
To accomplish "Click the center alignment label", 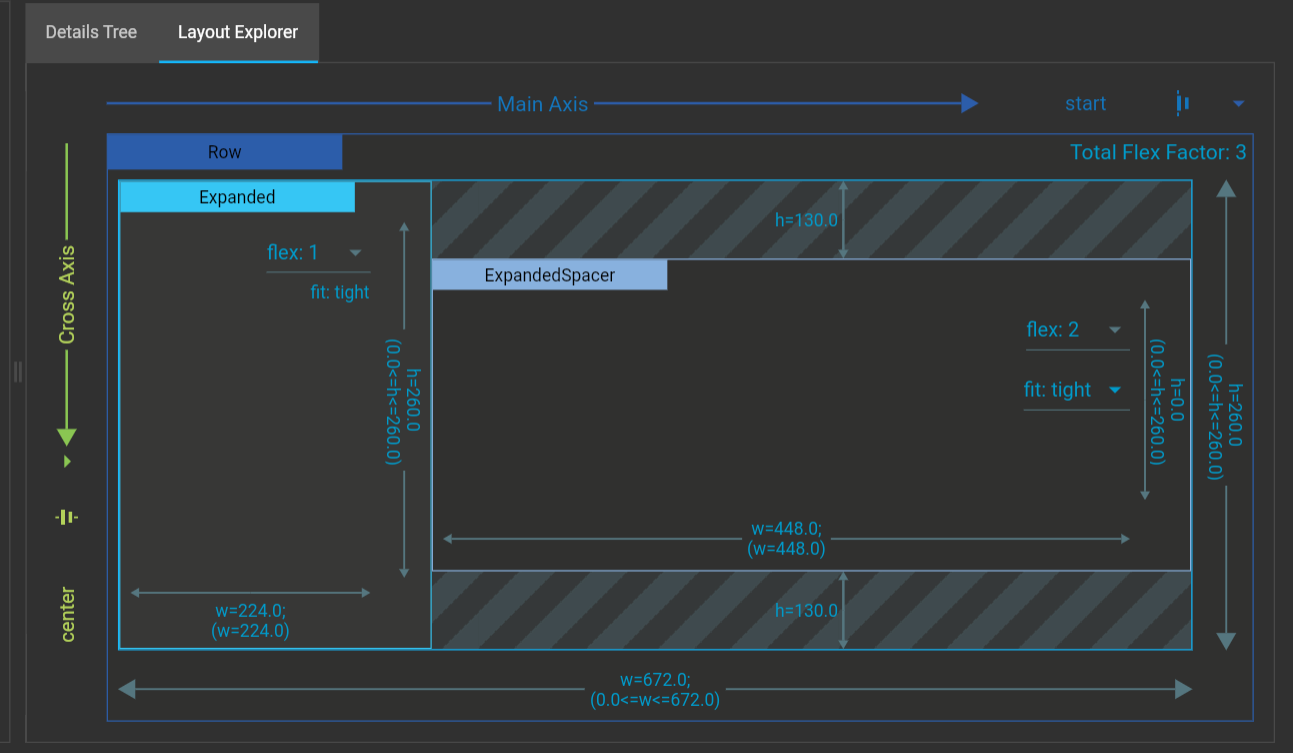I will tap(66, 611).
